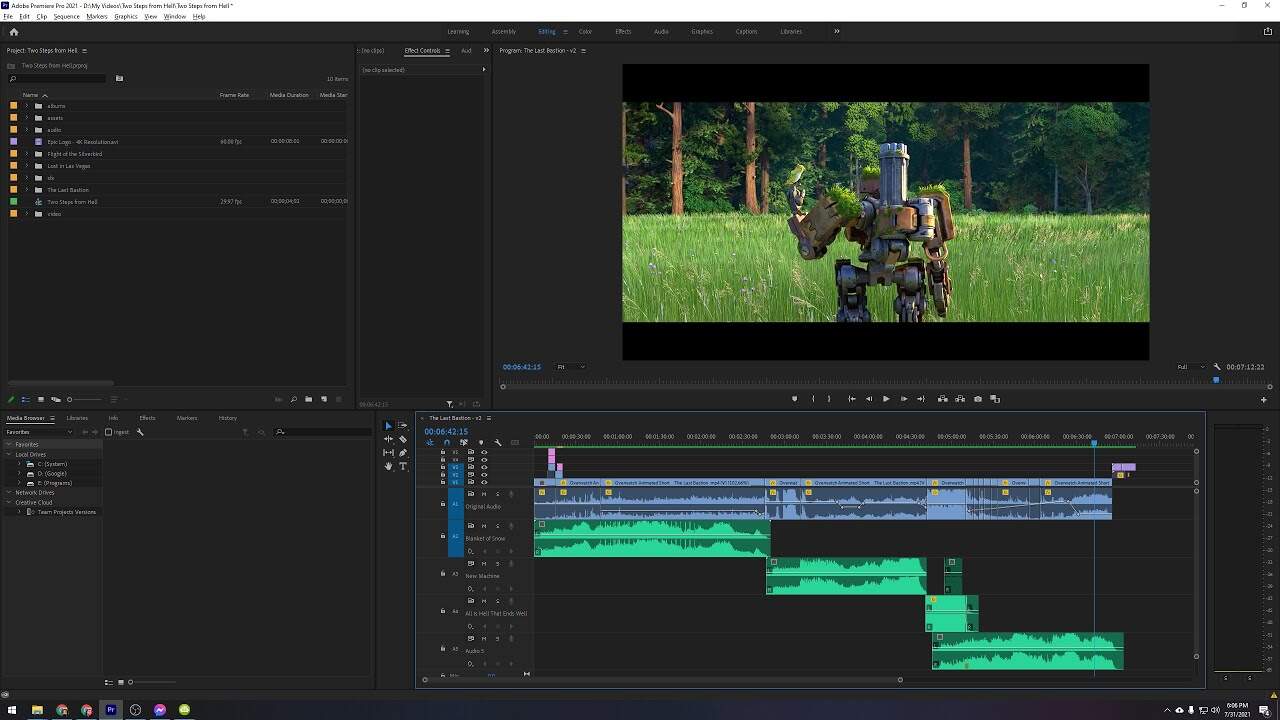
Task: Mute track A3 New Machine
Action: tap(485, 564)
